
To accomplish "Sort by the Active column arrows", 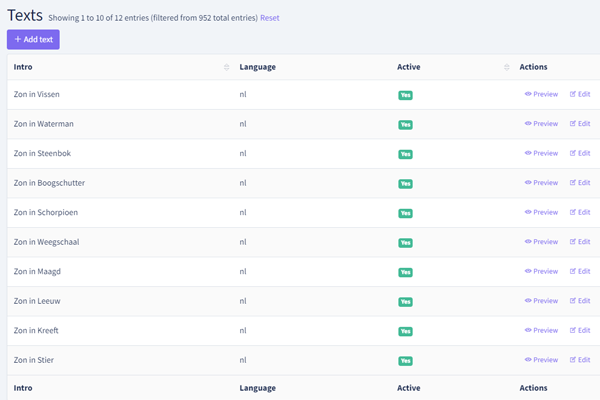I will pyautogui.click(x=507, y=67).
